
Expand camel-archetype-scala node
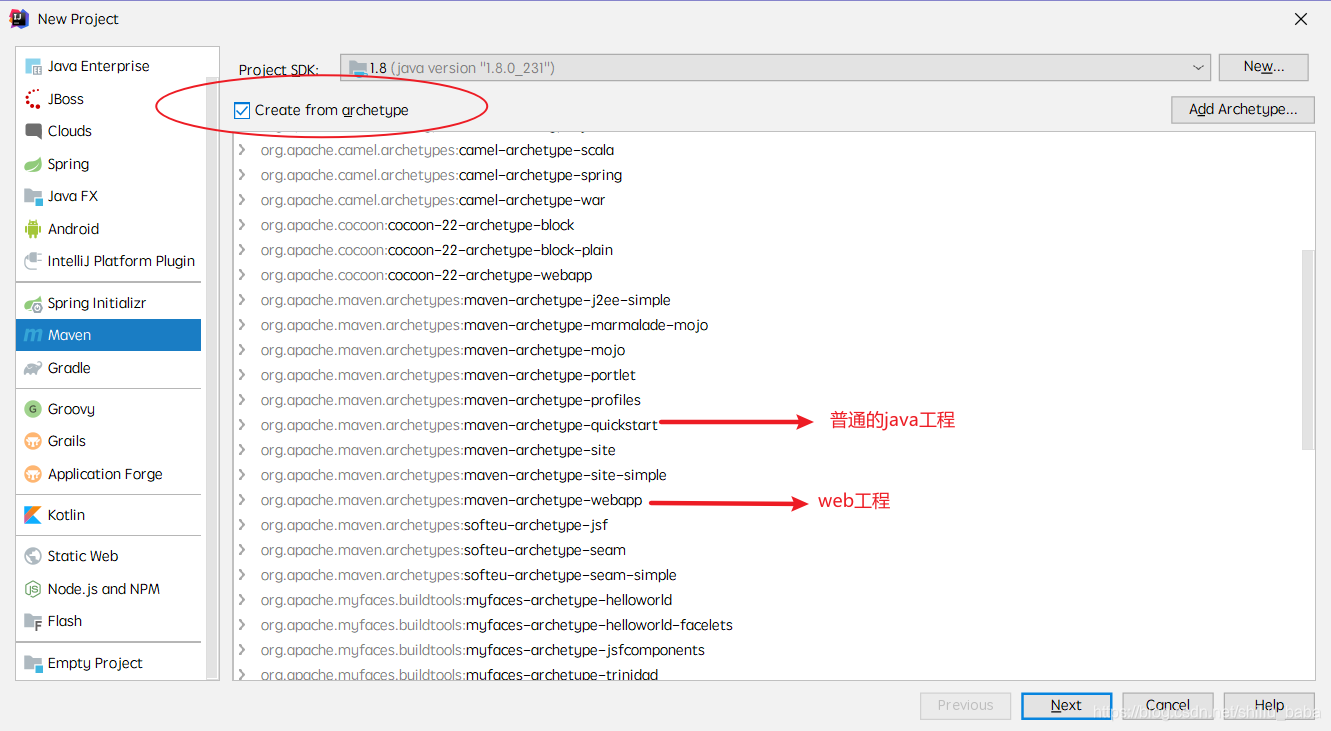pos(242,150)
